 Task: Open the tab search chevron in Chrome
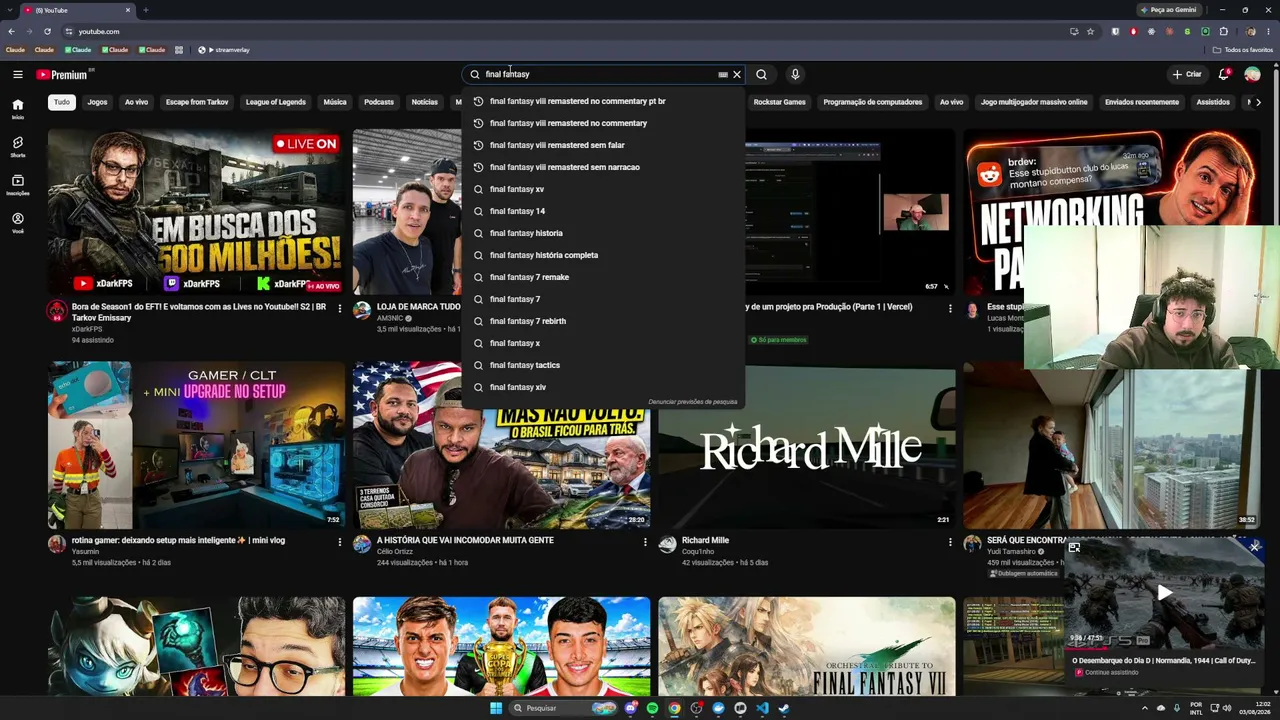pos(11,10)
